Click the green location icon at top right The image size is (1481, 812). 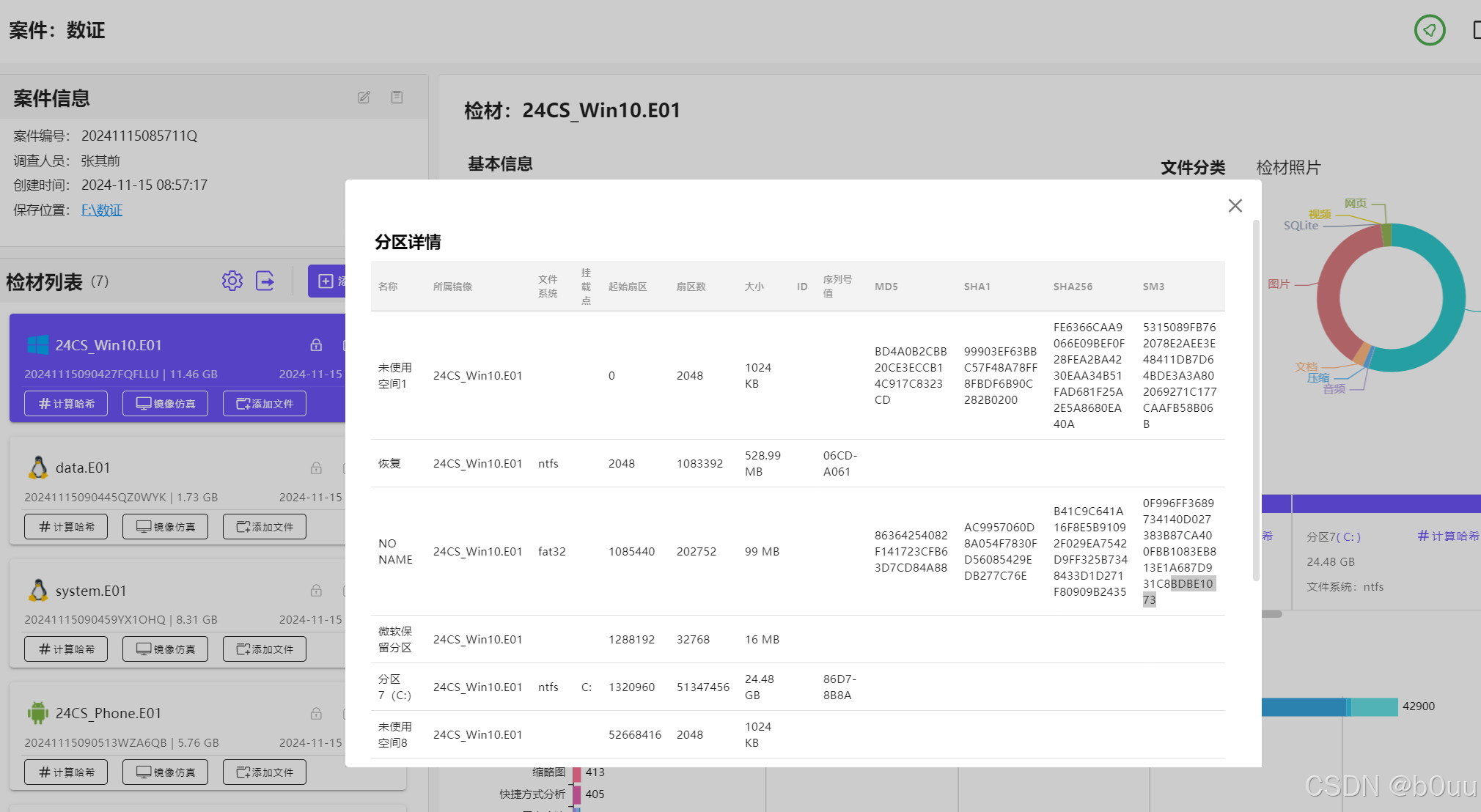(x=1429, y=30)
